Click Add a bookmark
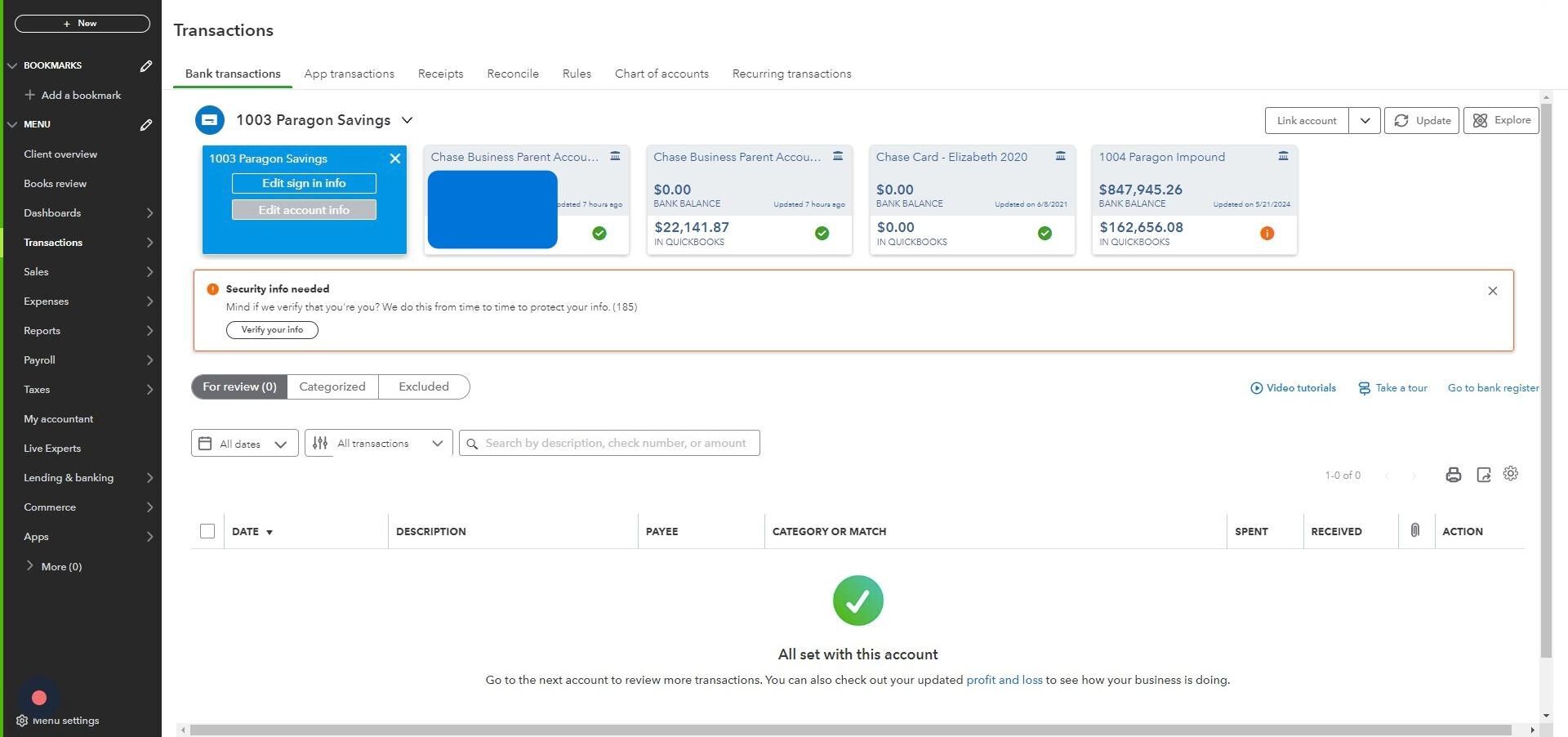This screenshot has width=1568, height=737. pyautogui.click(x=73, y=96)
